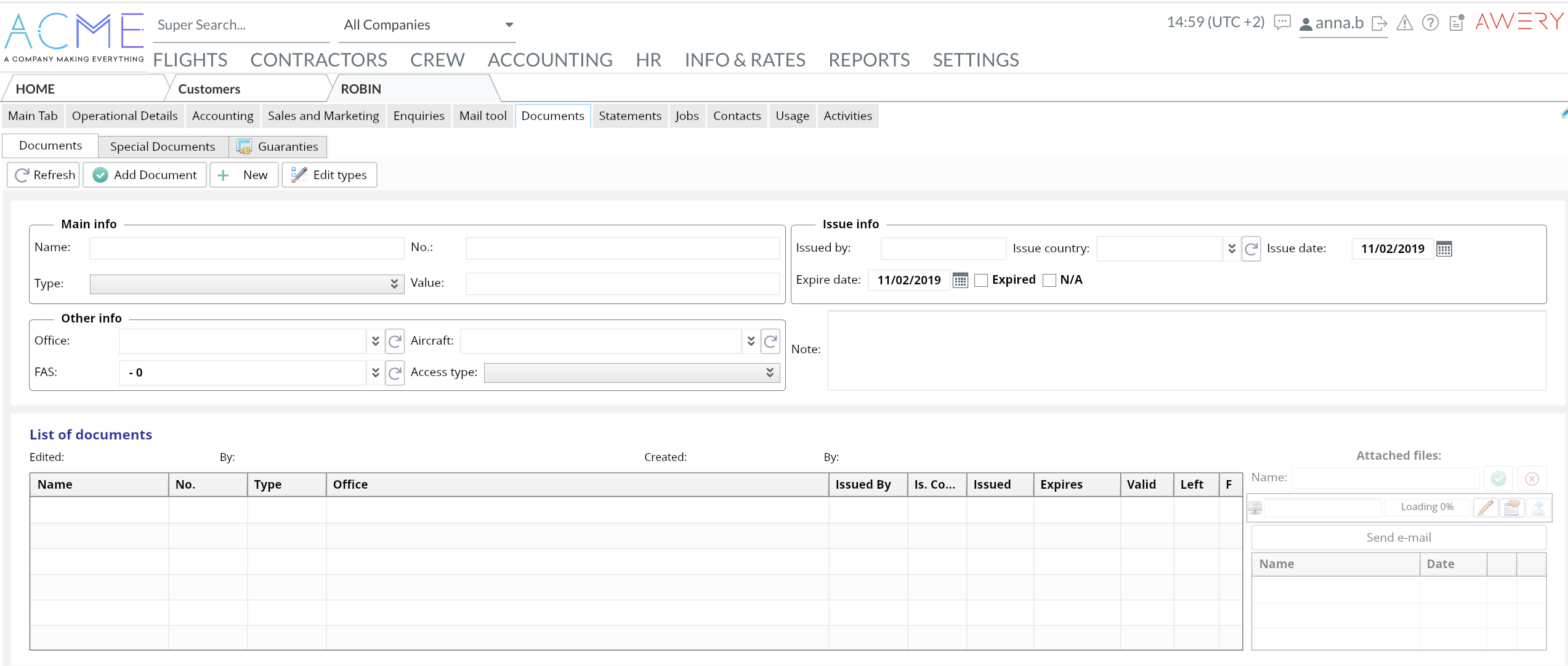Click the warning alerts triangle icon
This screenshot has height=666, width=1568.
coord(1405,23)
